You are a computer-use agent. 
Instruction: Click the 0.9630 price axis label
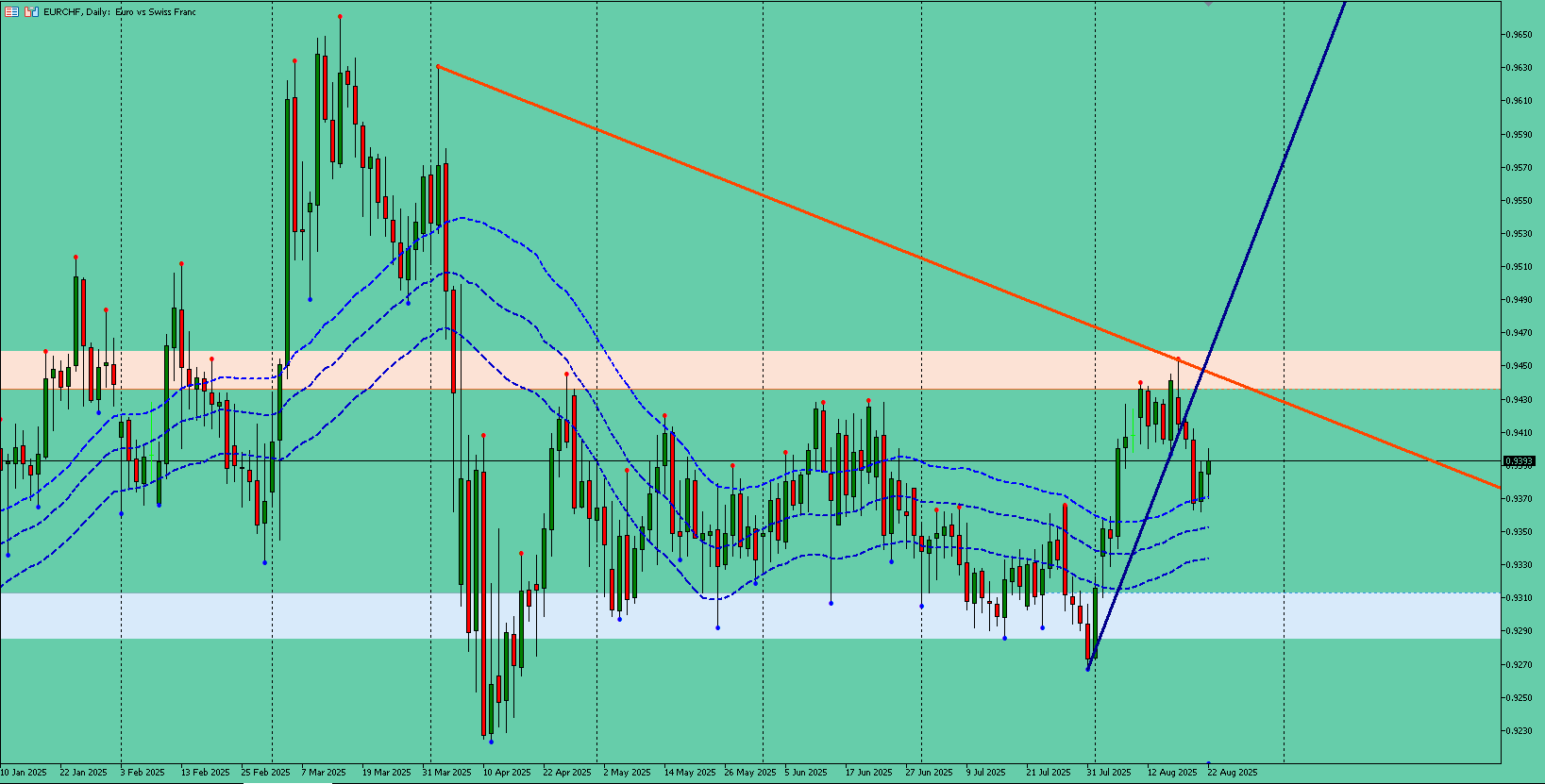pos(1519,68)
